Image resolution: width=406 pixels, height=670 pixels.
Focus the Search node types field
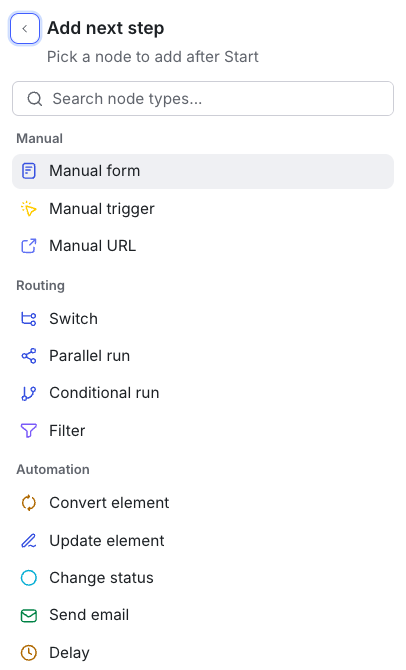click(203, 99)
